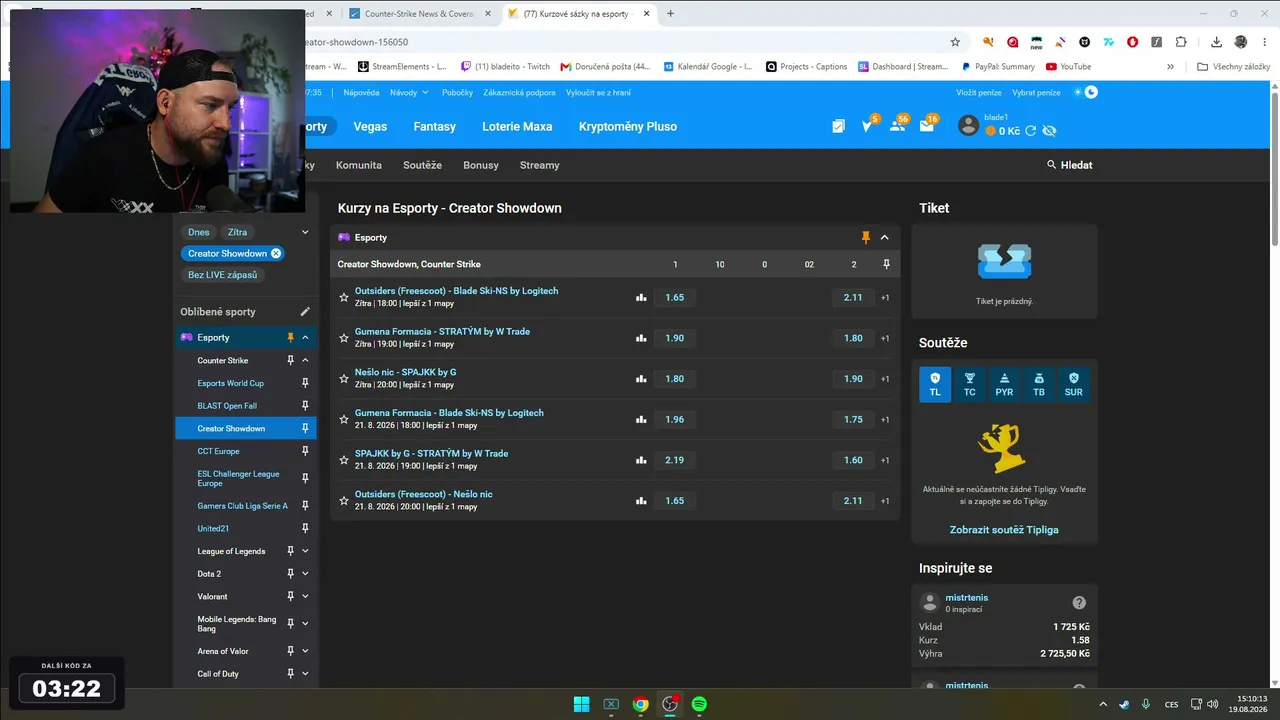Open the Gumena Formacia - STRATÝM by W Trade match
Screen dimensions: 1280x720
[x=442, y=331]
